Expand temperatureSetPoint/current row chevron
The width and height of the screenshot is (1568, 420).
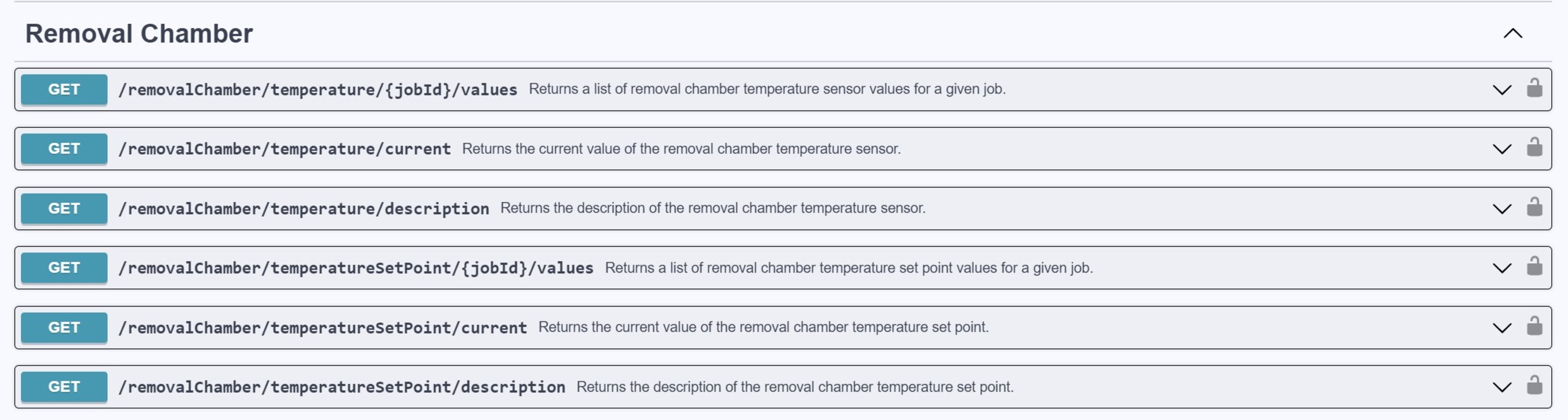1502,327
